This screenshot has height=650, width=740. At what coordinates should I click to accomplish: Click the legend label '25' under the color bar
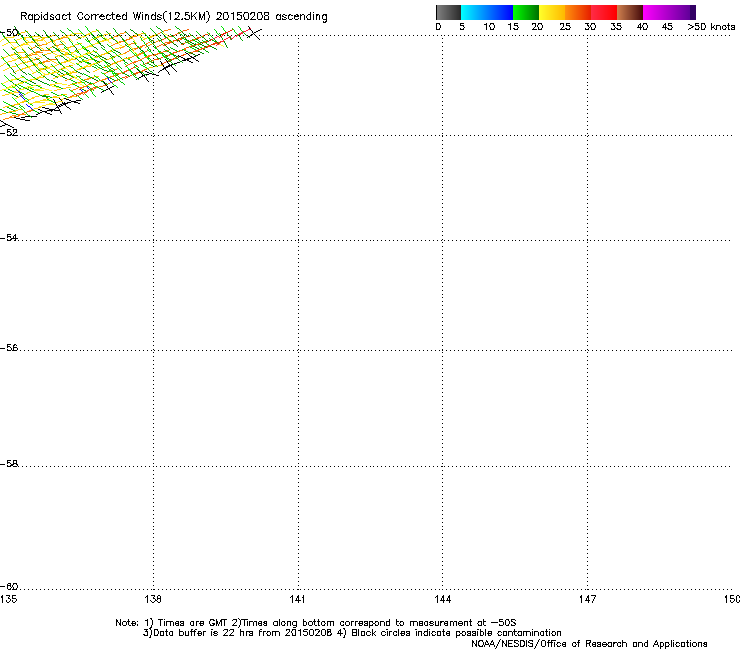point(565,27)
